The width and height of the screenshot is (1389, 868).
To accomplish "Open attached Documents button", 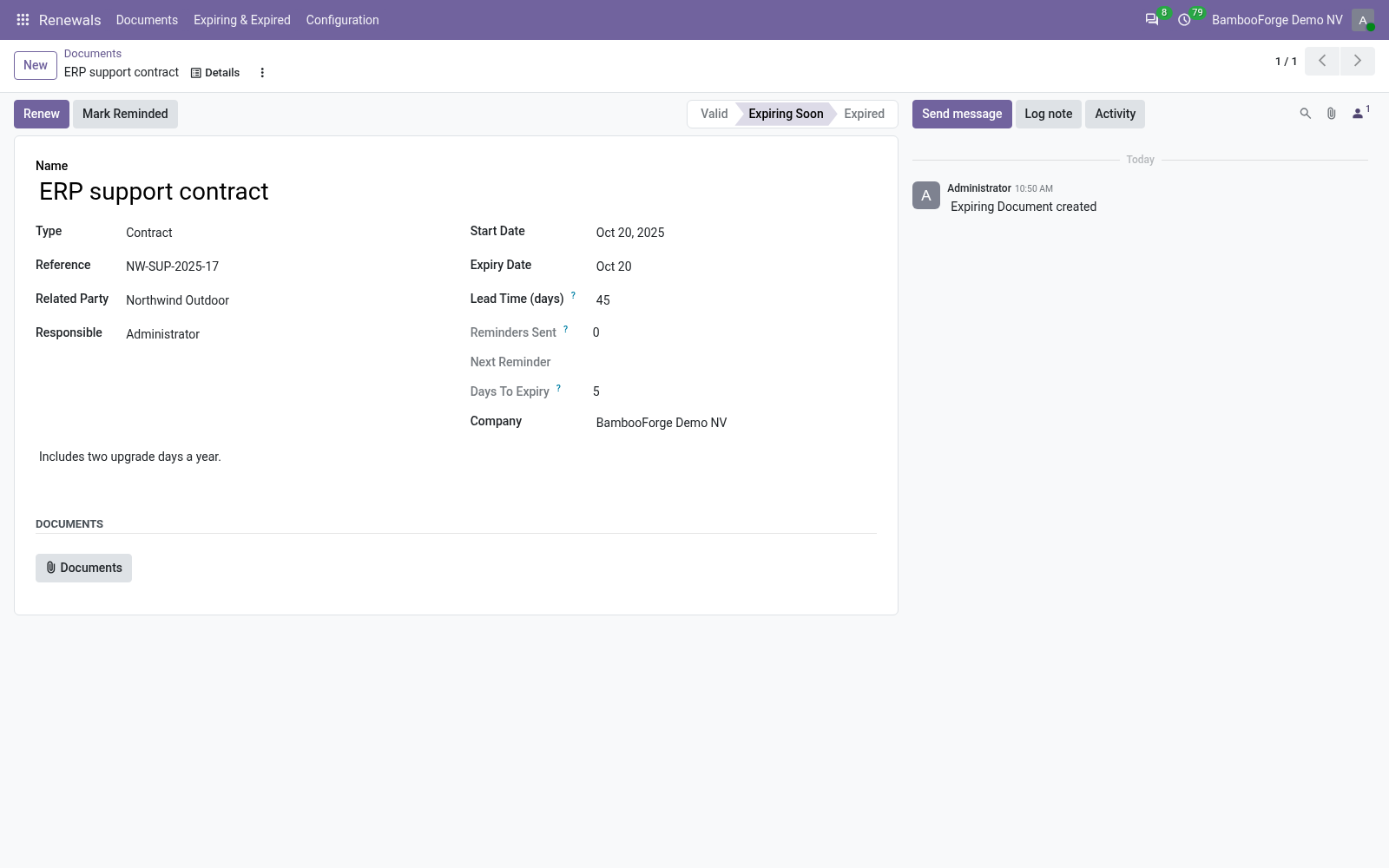I will 83,568.
